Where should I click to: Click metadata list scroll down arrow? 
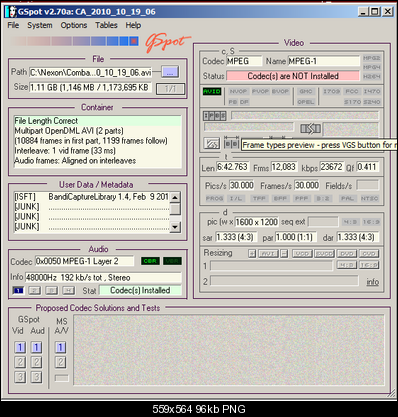click(x=175, y=227)
